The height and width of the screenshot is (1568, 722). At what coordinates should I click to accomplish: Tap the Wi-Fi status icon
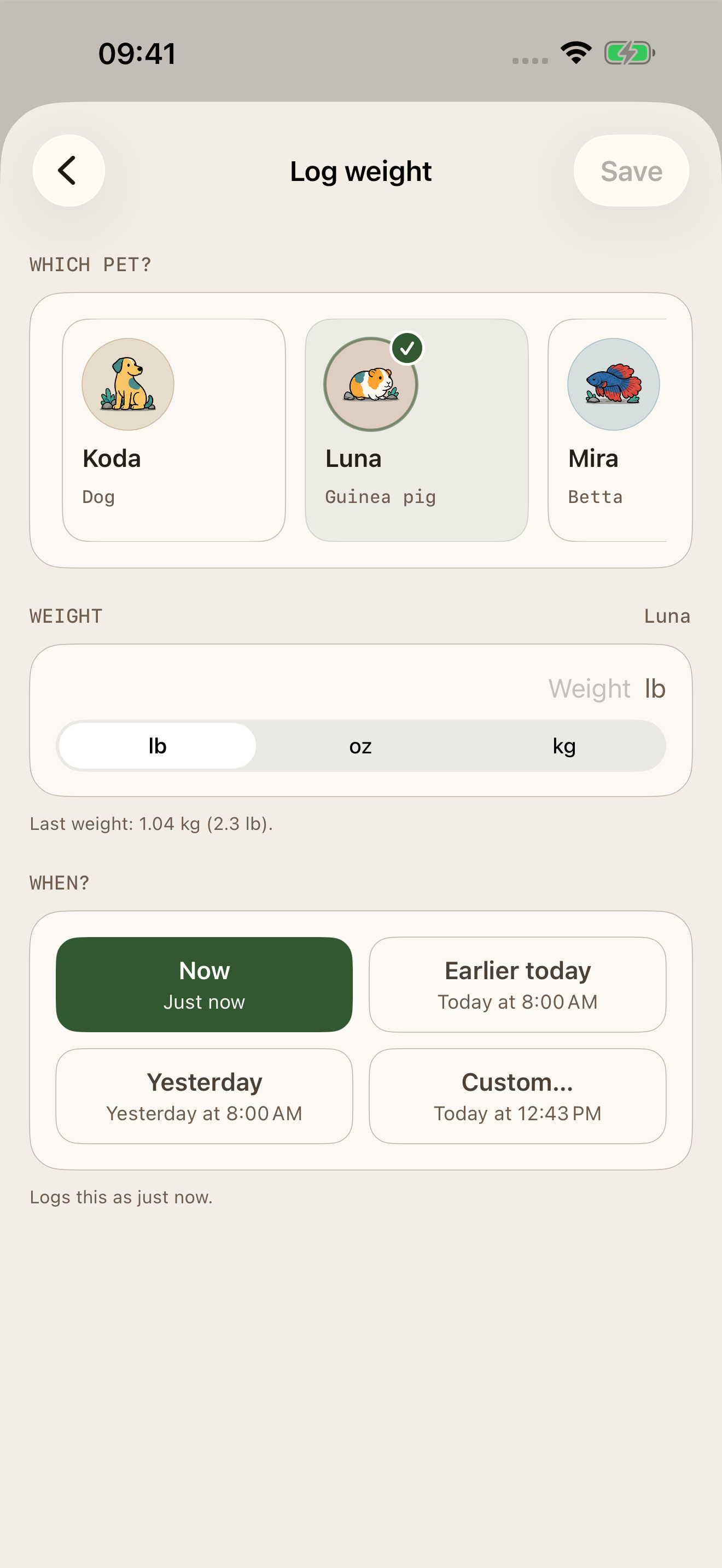tap(576, 53)
